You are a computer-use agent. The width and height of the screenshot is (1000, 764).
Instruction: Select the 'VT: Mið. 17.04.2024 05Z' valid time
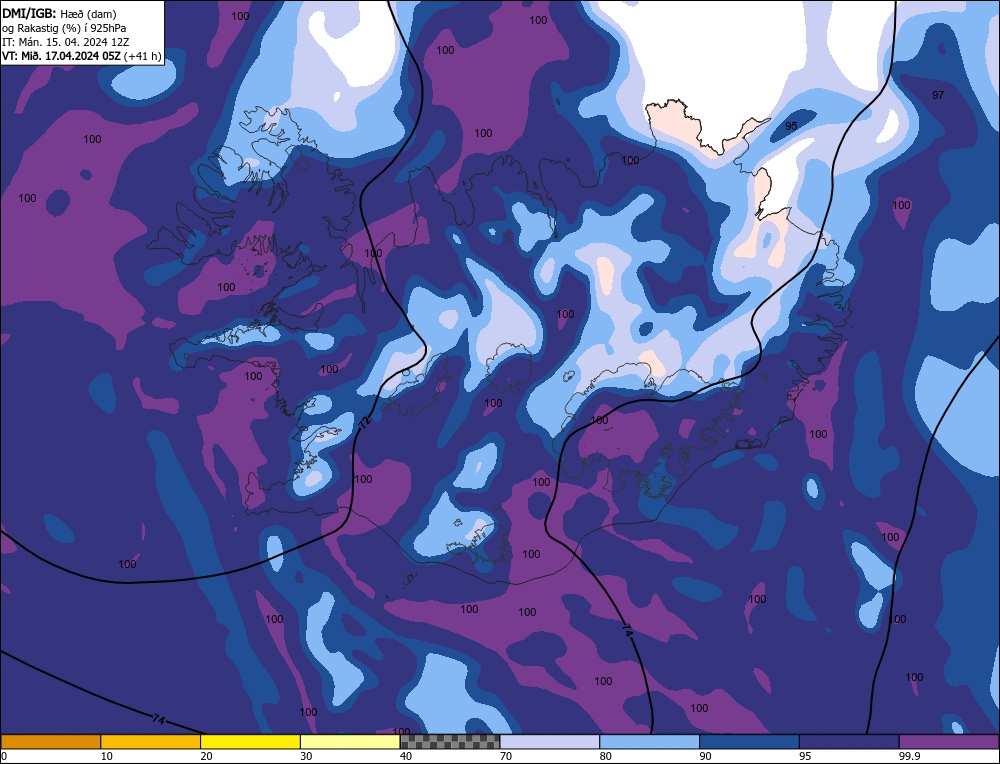61,55
